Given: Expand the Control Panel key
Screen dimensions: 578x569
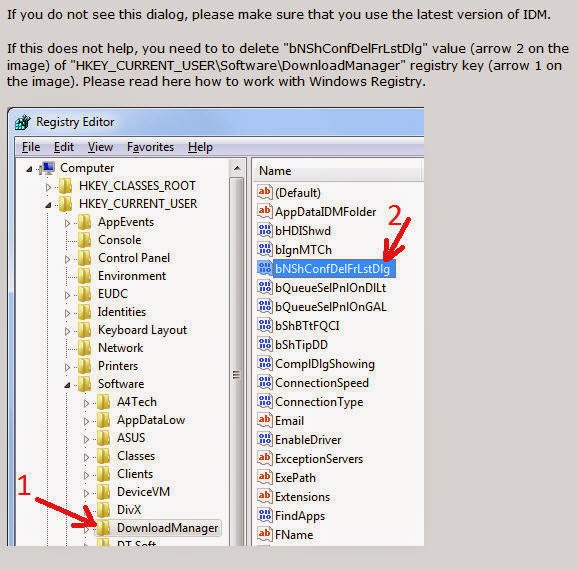Looking at the screenshot, I should coord(67,259).
